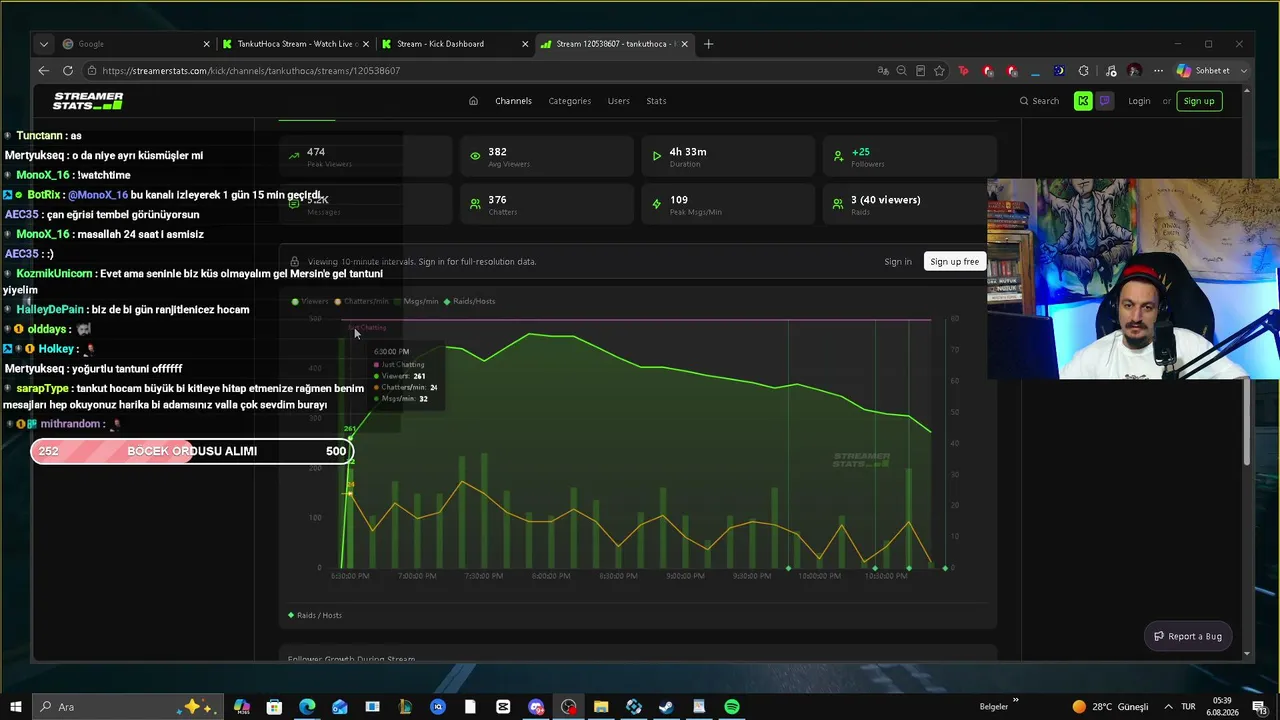Open the Channels menu item

click(x=513, y=101)
